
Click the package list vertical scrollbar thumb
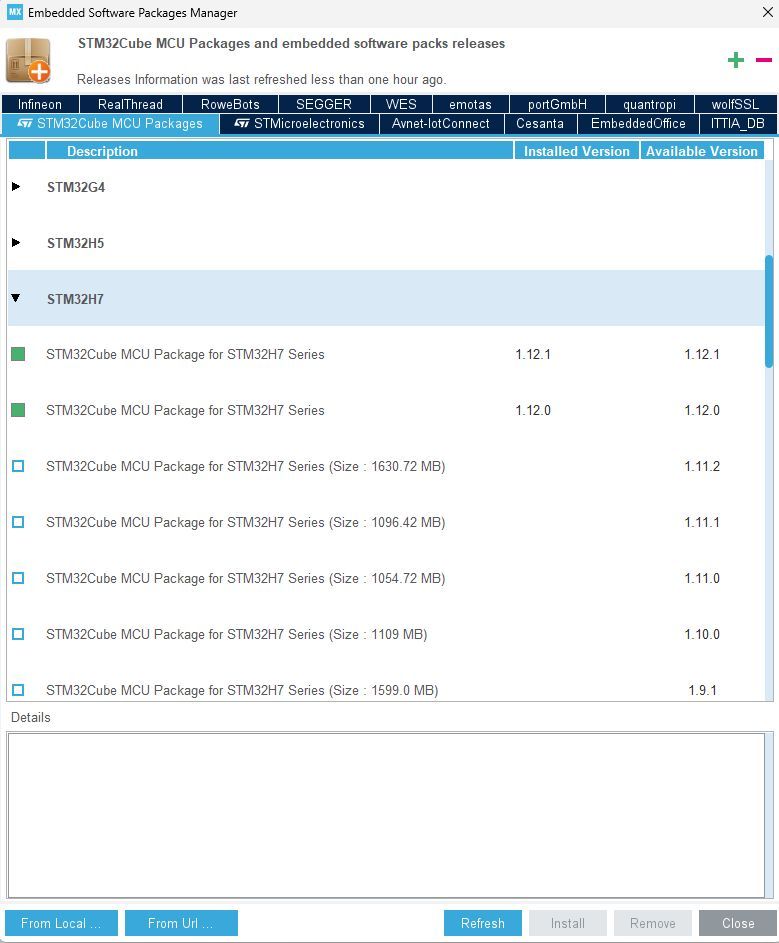(769, 311)
